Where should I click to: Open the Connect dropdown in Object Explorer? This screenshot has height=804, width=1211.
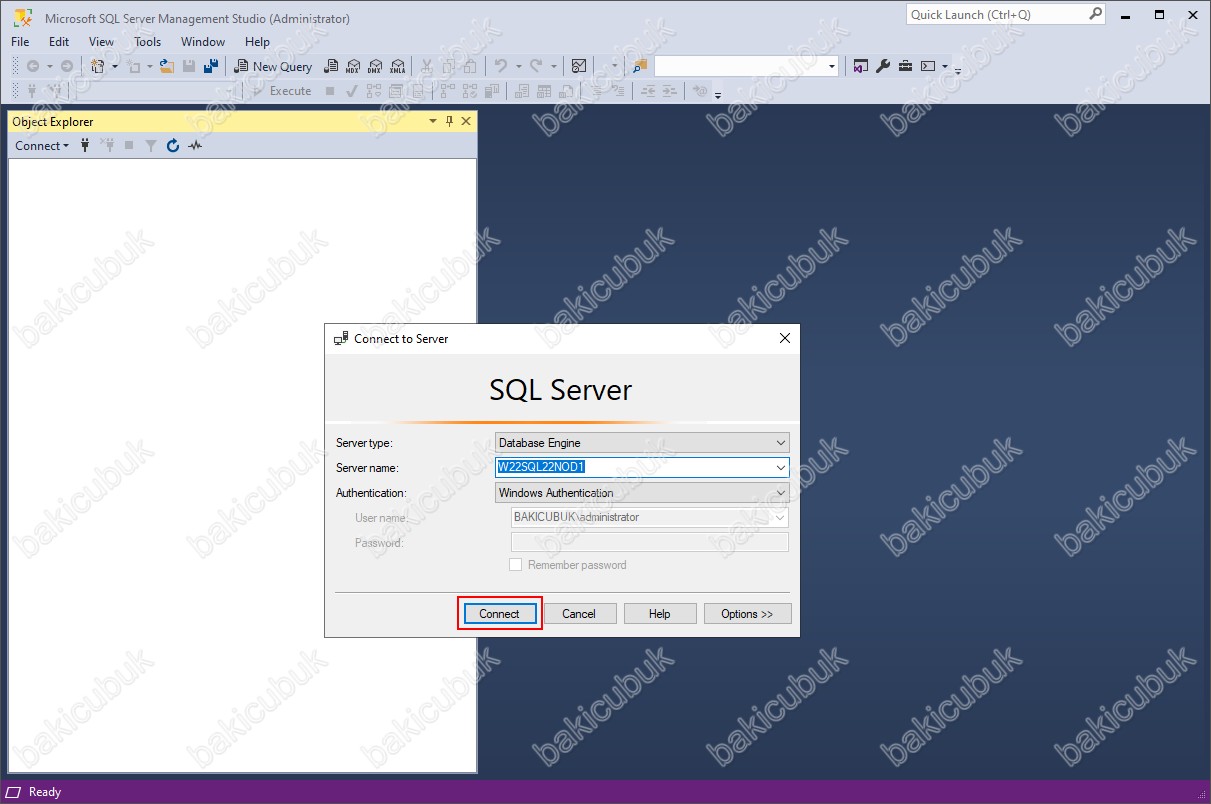click(x=42, y=146)
